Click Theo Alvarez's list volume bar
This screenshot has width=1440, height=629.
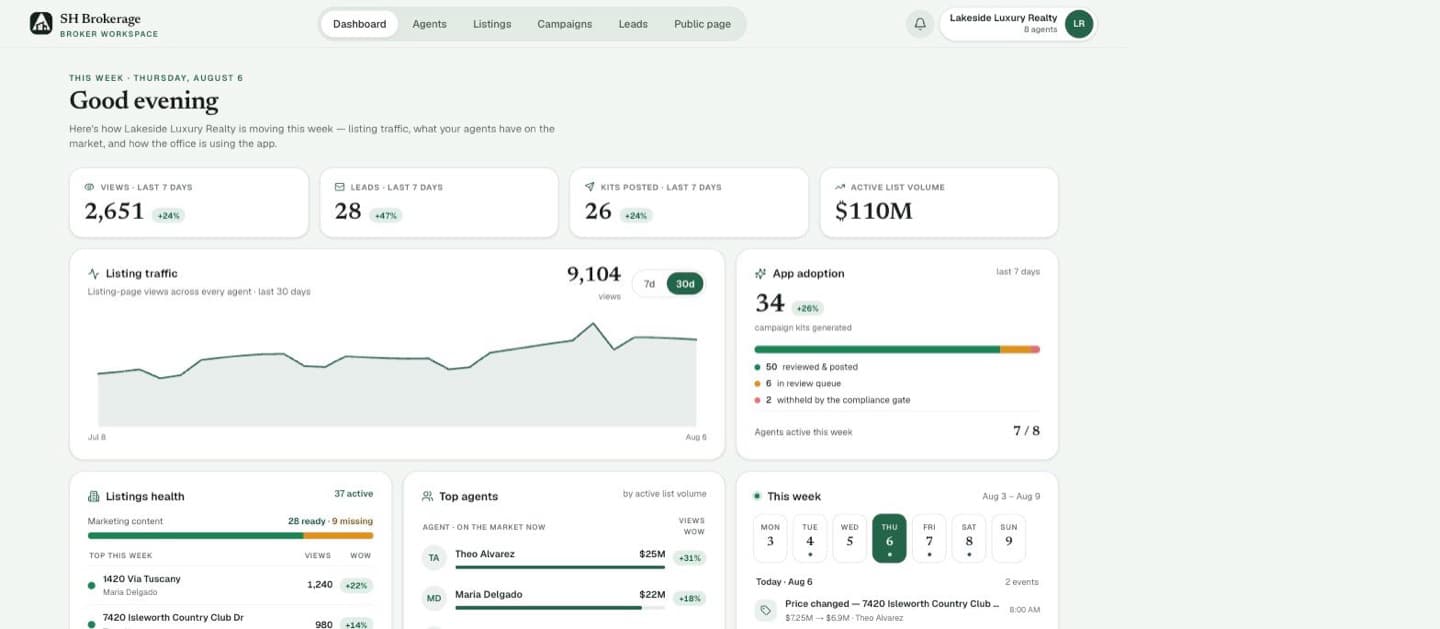[x=560, y=567]
